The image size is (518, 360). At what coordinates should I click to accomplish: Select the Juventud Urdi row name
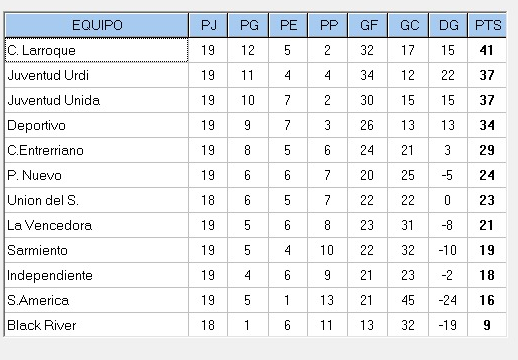click(97, 75)
